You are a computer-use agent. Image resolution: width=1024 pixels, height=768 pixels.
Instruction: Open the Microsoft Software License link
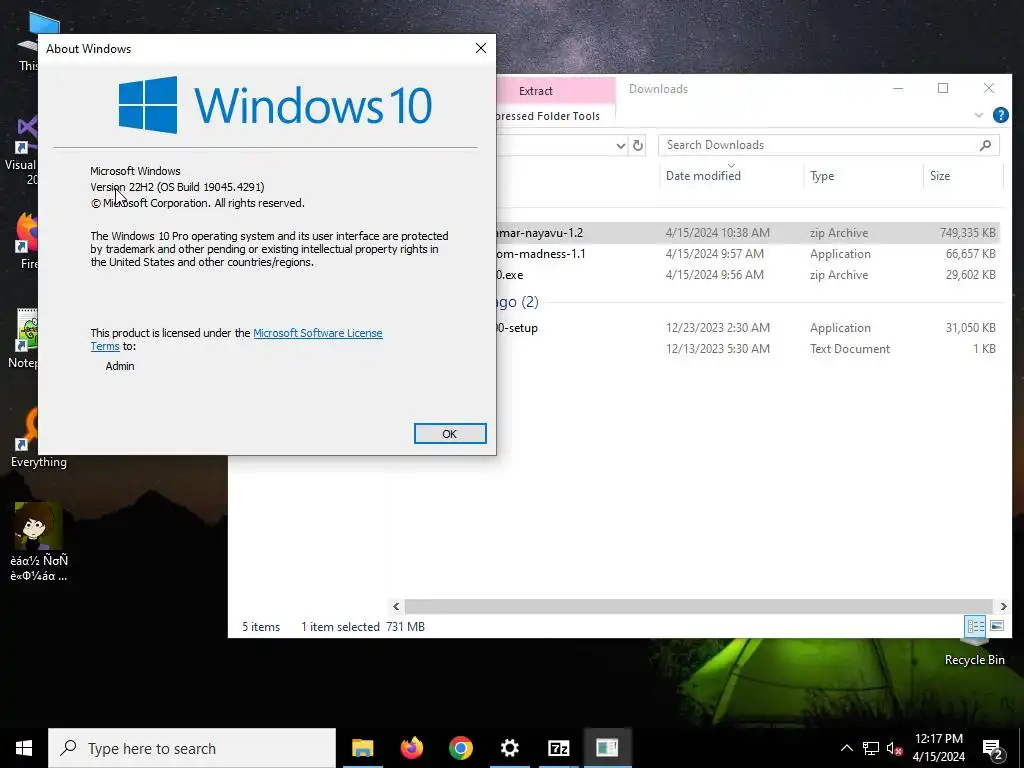click(317, 333)
